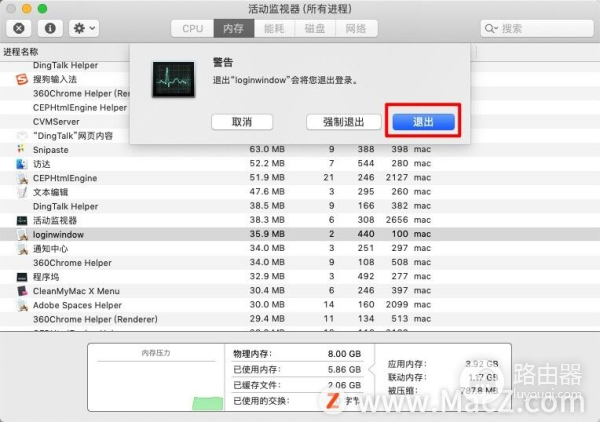
Task: Click the 应用内存 label
Action: 407,363
